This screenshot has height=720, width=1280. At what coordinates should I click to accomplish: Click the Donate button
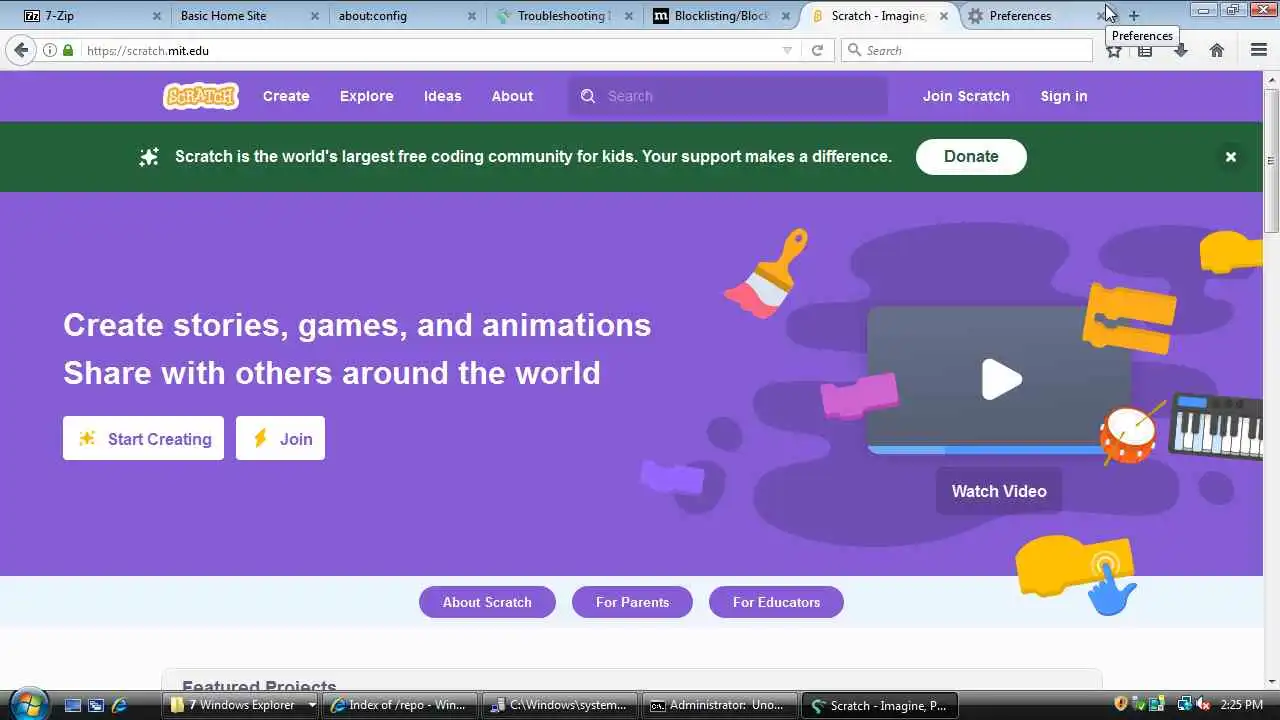click(971, 157)
